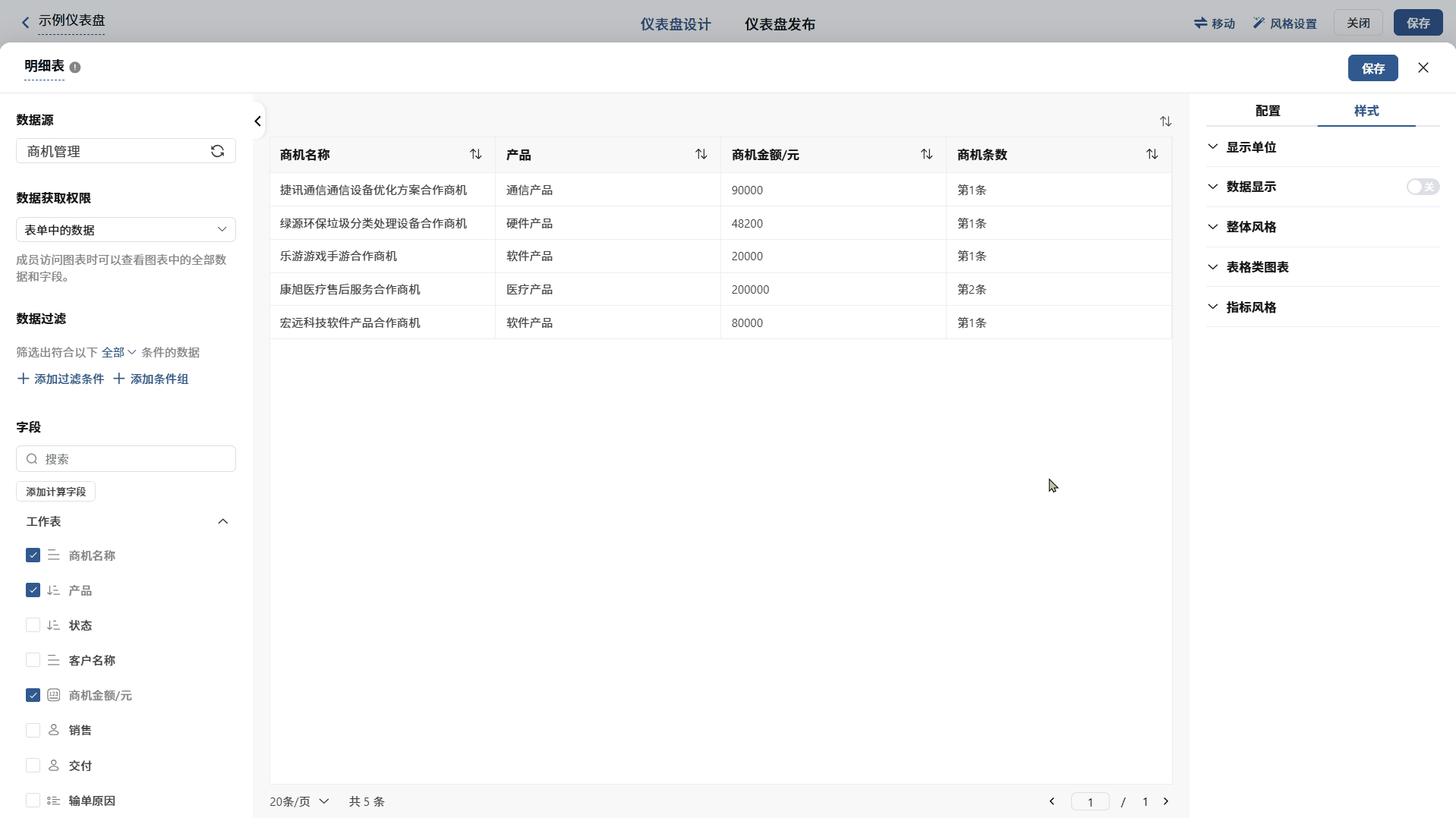Sort by 商机金额/元 column

point(927,154)
